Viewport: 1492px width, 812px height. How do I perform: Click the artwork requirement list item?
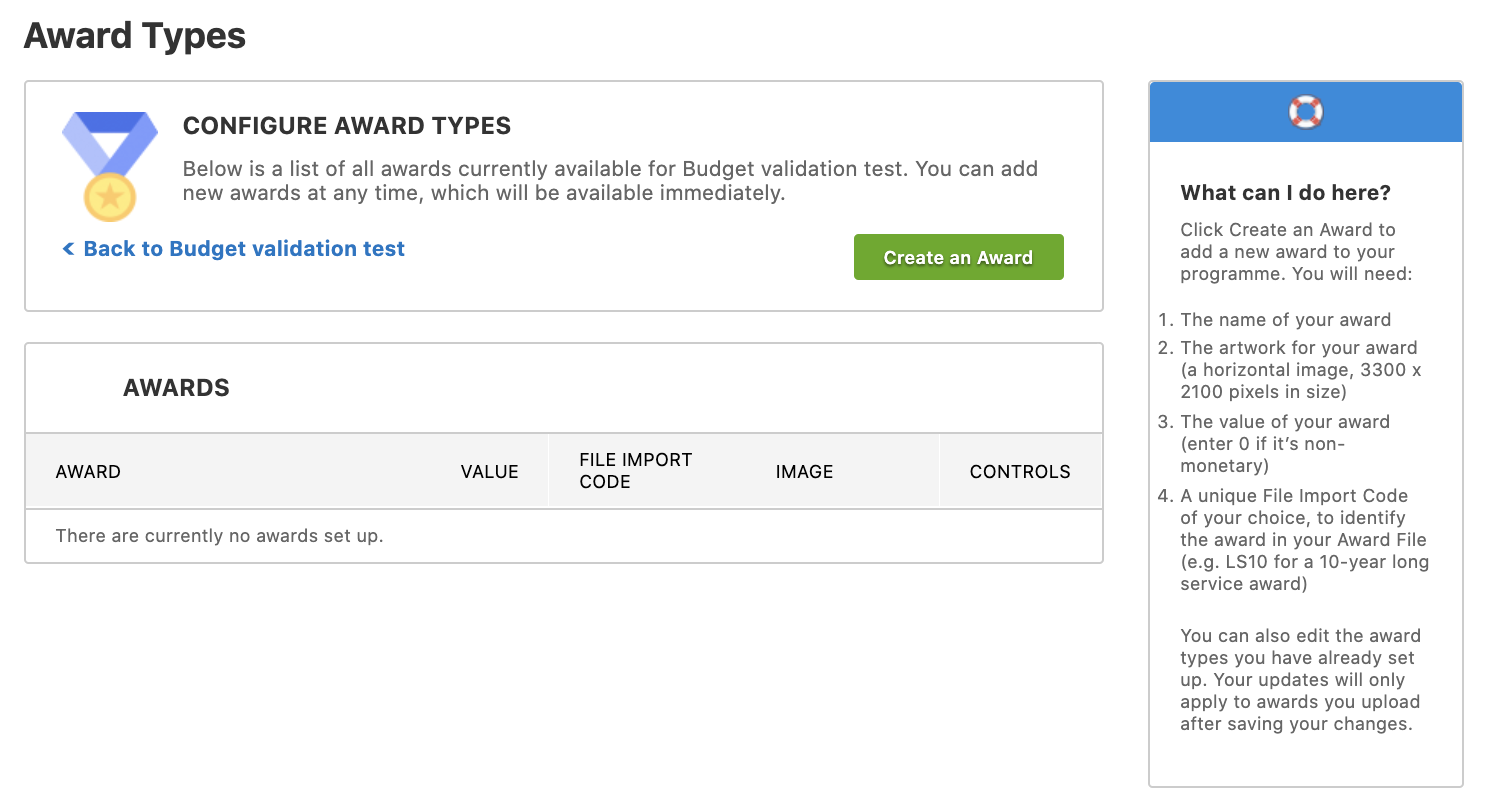1302,370
